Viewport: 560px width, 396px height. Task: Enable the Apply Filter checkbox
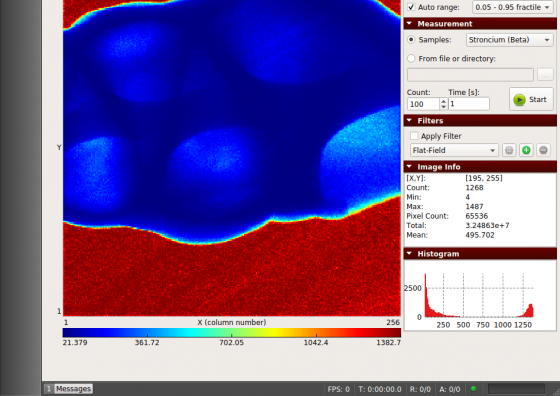(x=414, y=136)
